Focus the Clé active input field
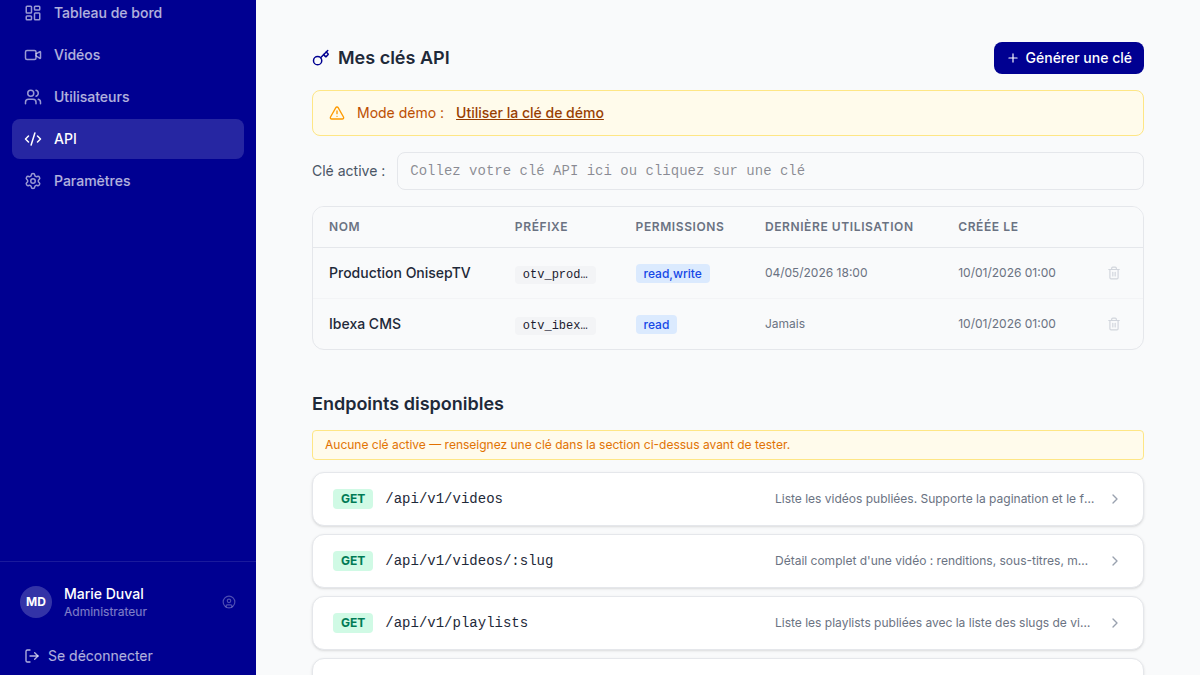The height and width of the screenshot is (675, 1200). (x=770, y=171)
